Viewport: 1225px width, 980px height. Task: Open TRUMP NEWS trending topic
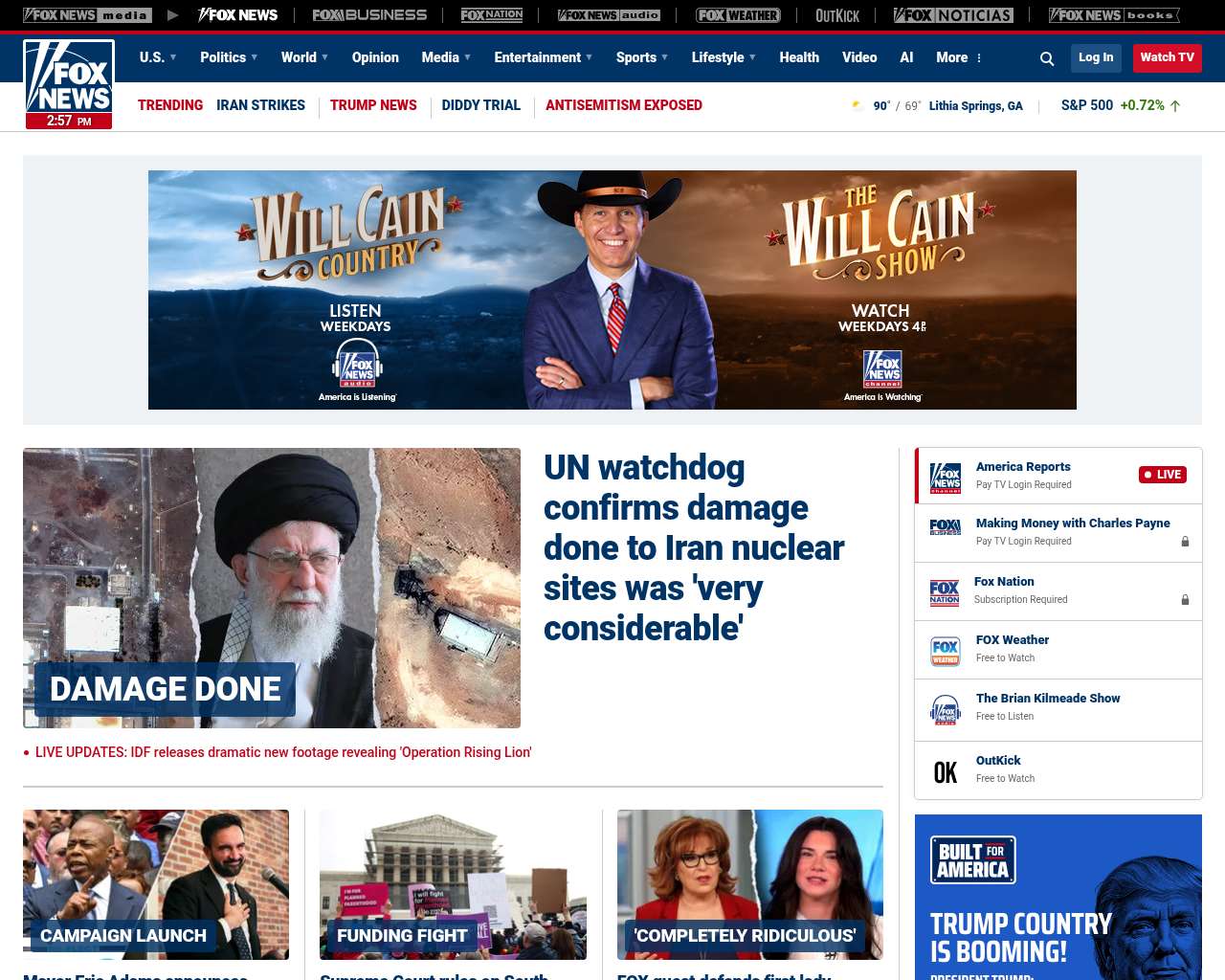(x=373, y=105)
